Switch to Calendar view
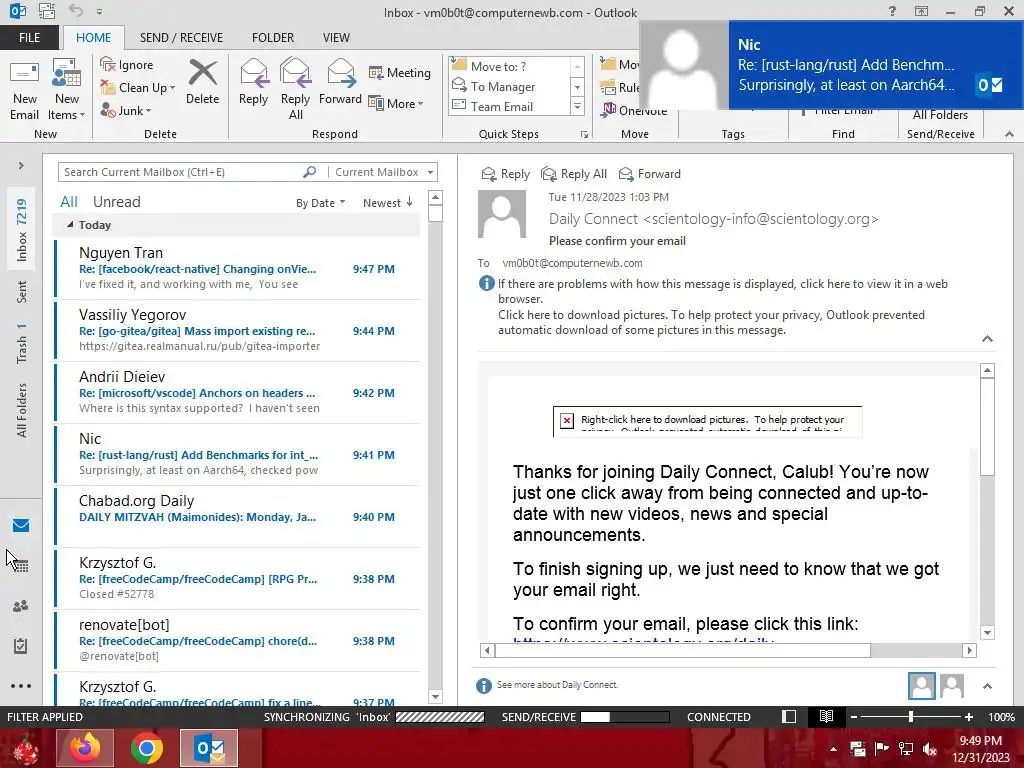The height and width of the screenshot is (768, 1024). coord(21,566)
